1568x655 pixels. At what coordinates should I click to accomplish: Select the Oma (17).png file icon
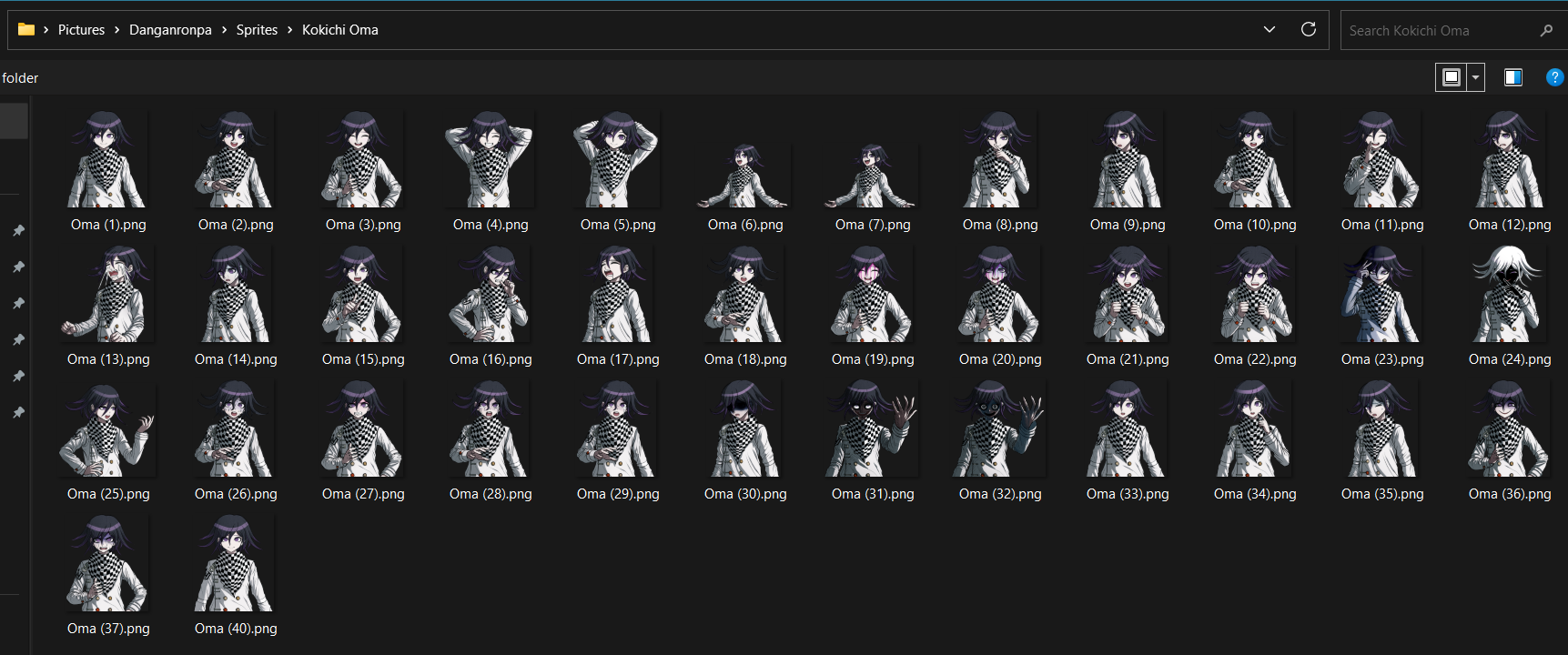coord(617,294)
